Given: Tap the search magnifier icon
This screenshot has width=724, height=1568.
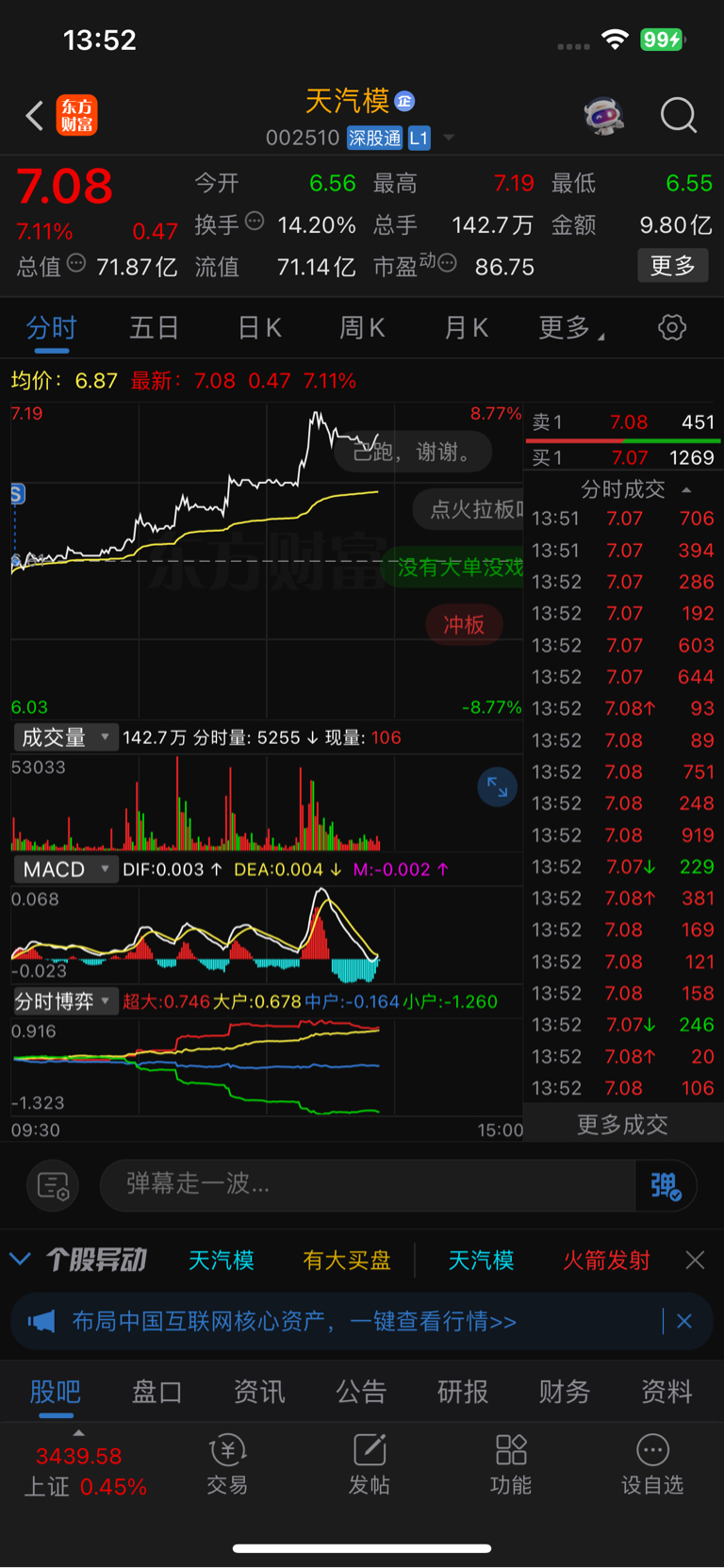Looking at the screenshot, I should 679,116.
